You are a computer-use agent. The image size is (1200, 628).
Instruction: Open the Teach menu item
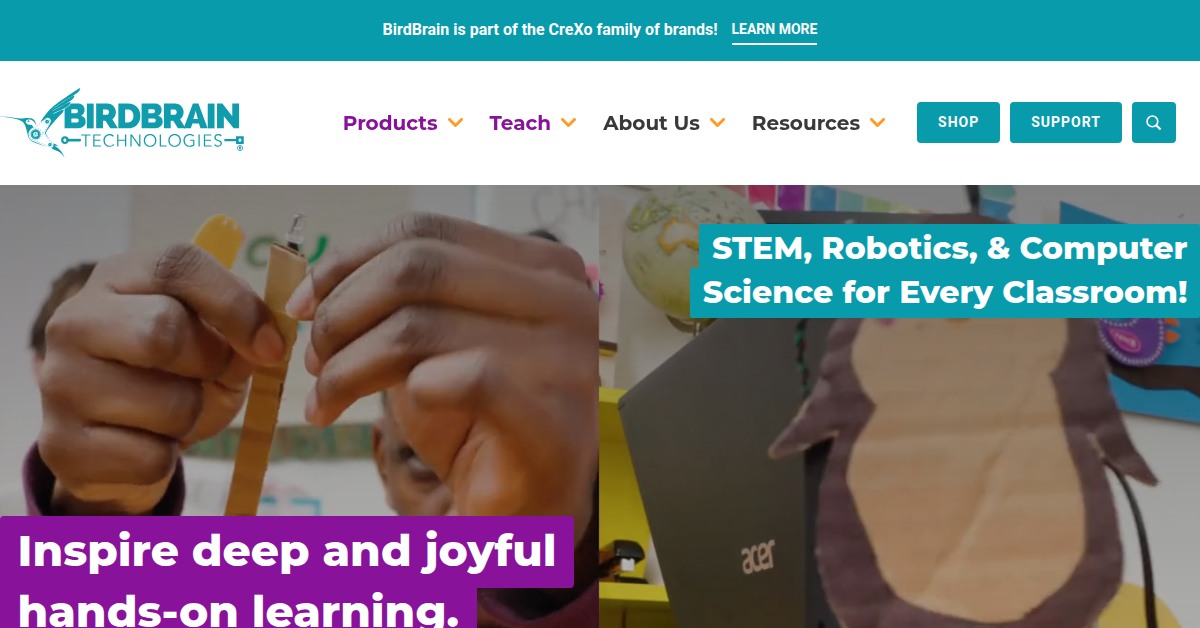click(x=520, y=123)
